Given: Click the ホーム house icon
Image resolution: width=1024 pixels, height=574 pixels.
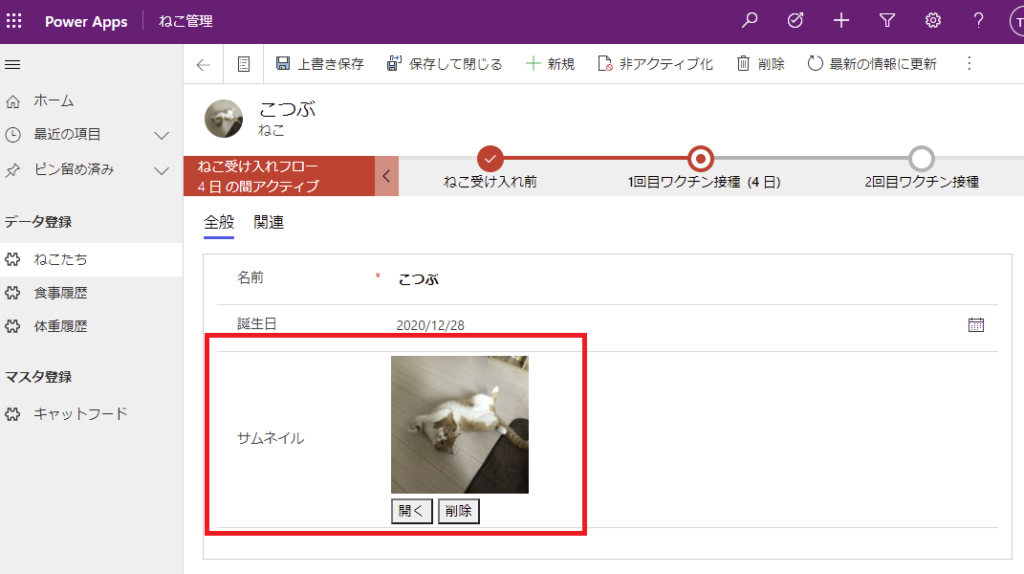Looking at the screenshot, I should point(13,101).
